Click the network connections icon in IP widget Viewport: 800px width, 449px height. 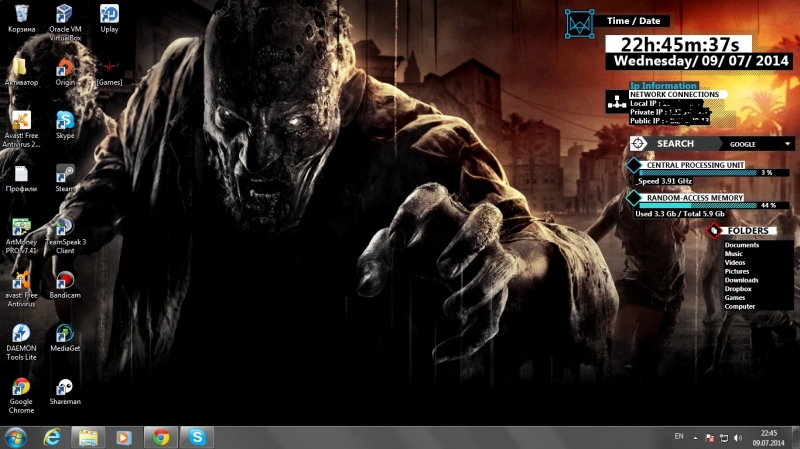617,102
